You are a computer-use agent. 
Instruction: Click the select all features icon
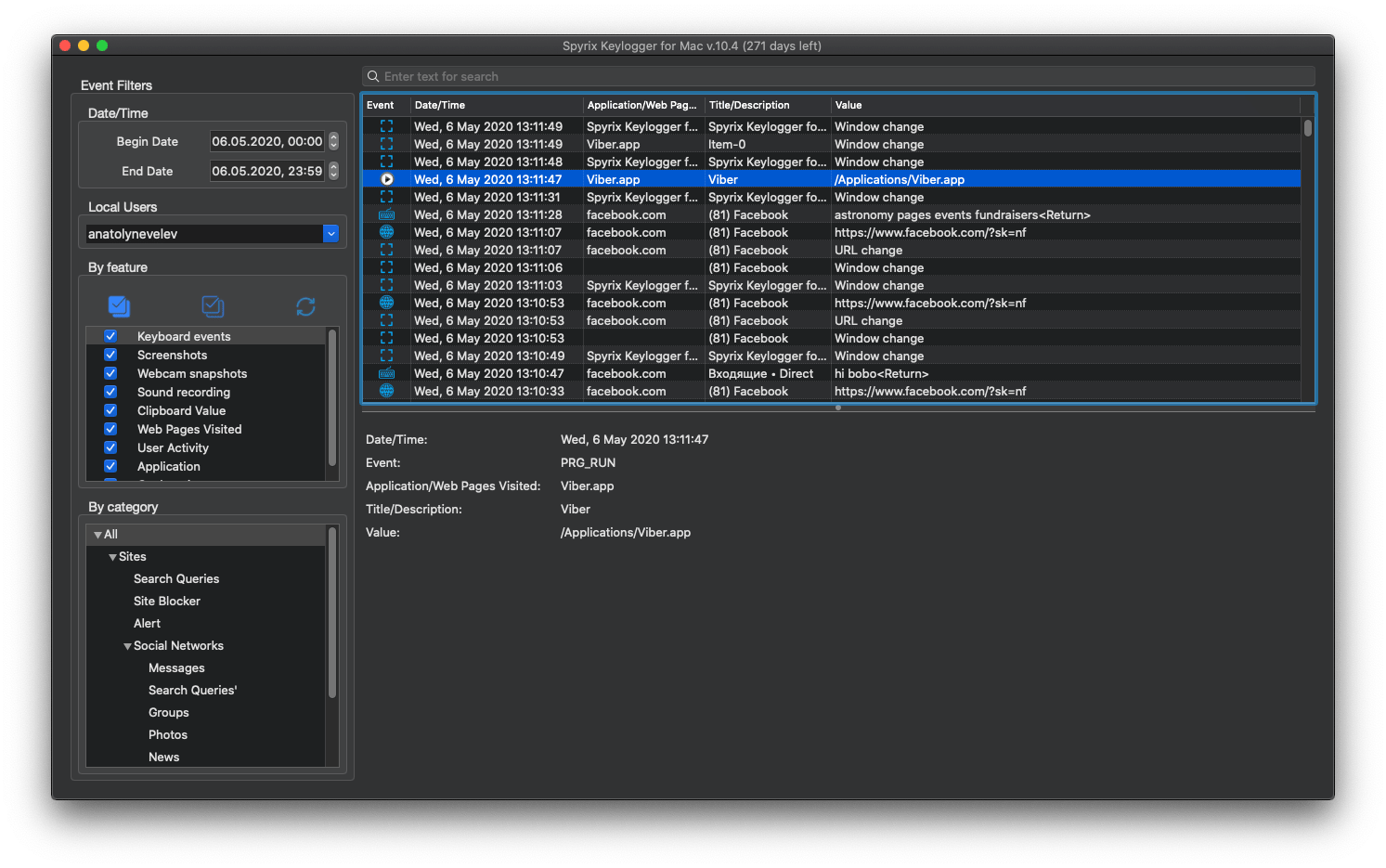(x=119, y=305)
